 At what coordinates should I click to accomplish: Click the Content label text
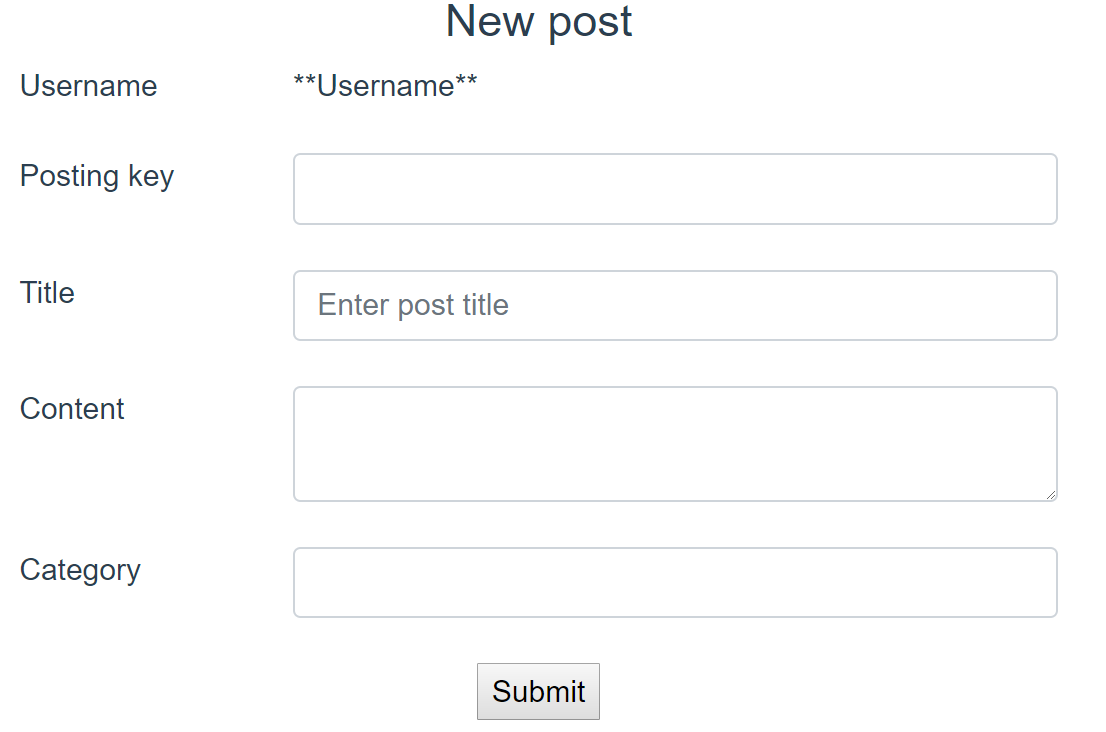72,409
